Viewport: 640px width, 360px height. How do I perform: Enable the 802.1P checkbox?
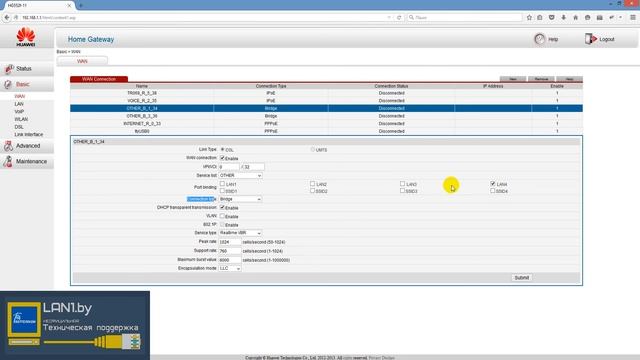(222, 225)
